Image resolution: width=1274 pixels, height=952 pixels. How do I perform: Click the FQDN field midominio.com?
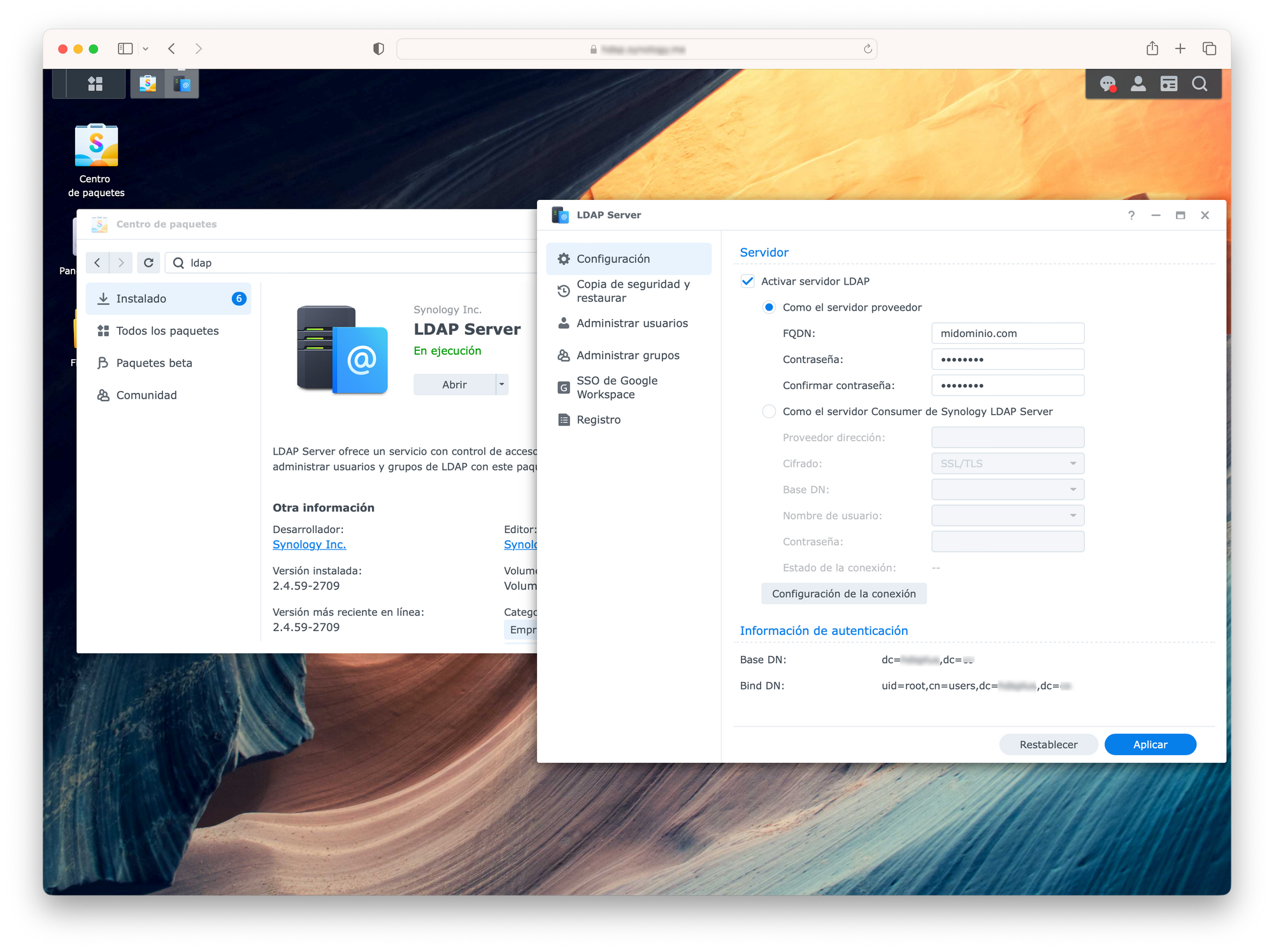(x=1008, y=333)
